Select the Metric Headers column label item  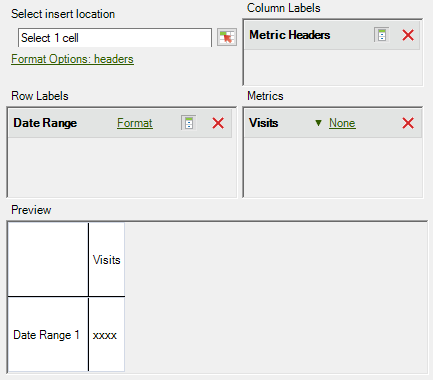point(332,35)
